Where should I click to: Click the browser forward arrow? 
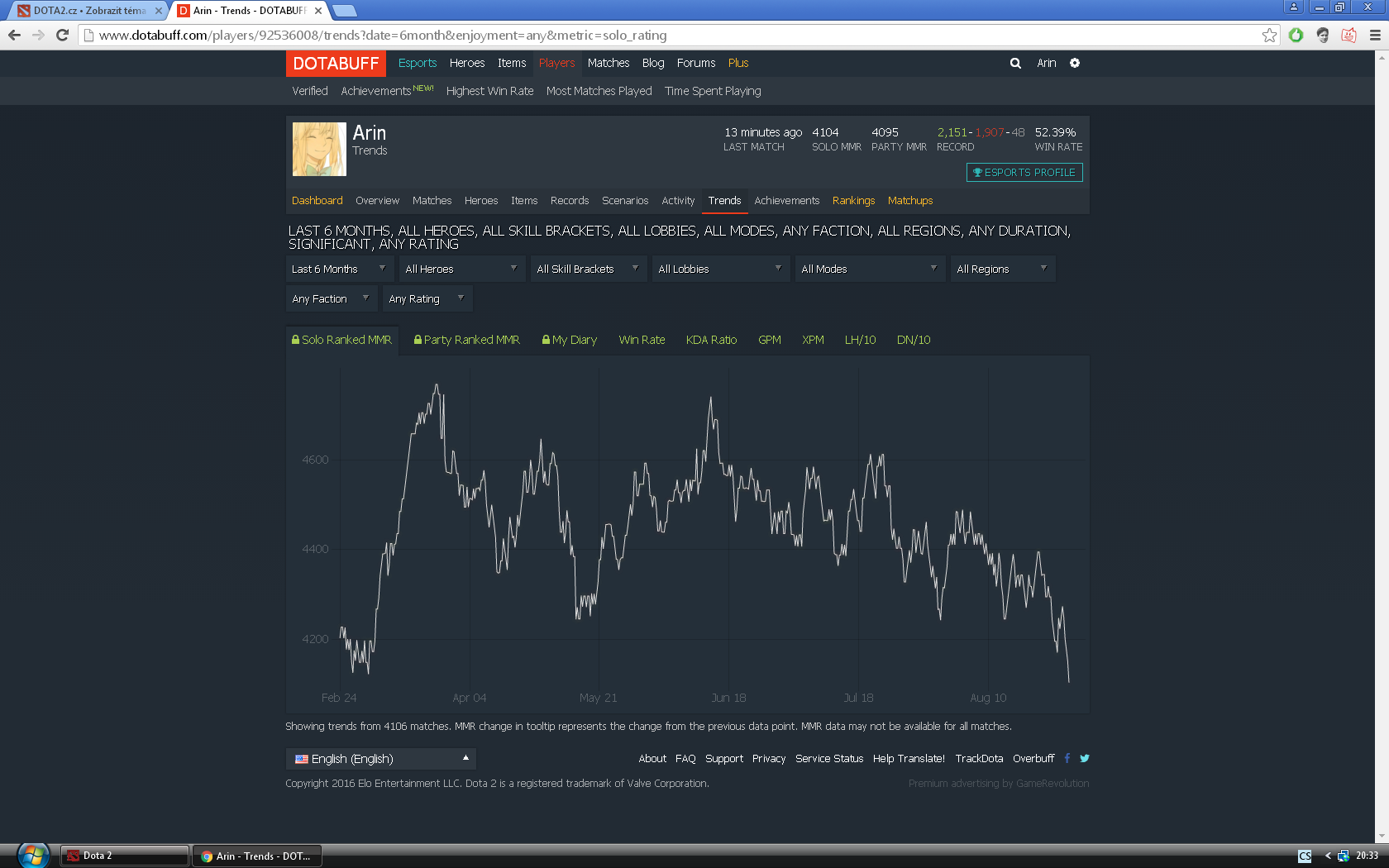click(x=38, y=35)
